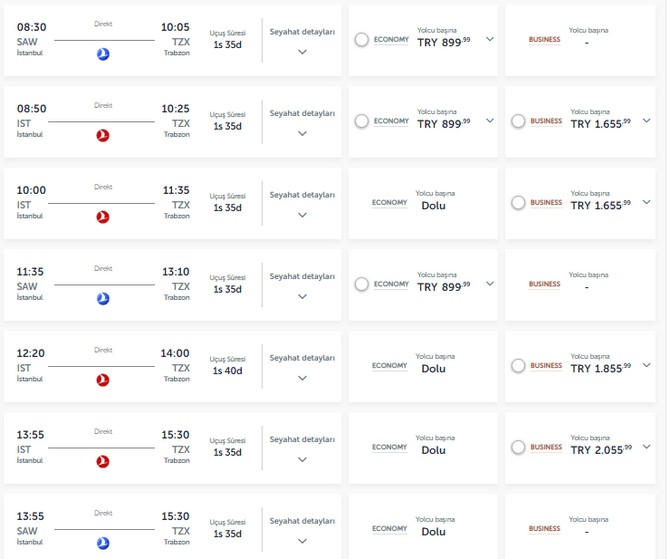Image resolution: width=670 pixels, height=559 pixels.
Task: Click the 11:35 SAW departure time
Action: [x=32, y=271]
